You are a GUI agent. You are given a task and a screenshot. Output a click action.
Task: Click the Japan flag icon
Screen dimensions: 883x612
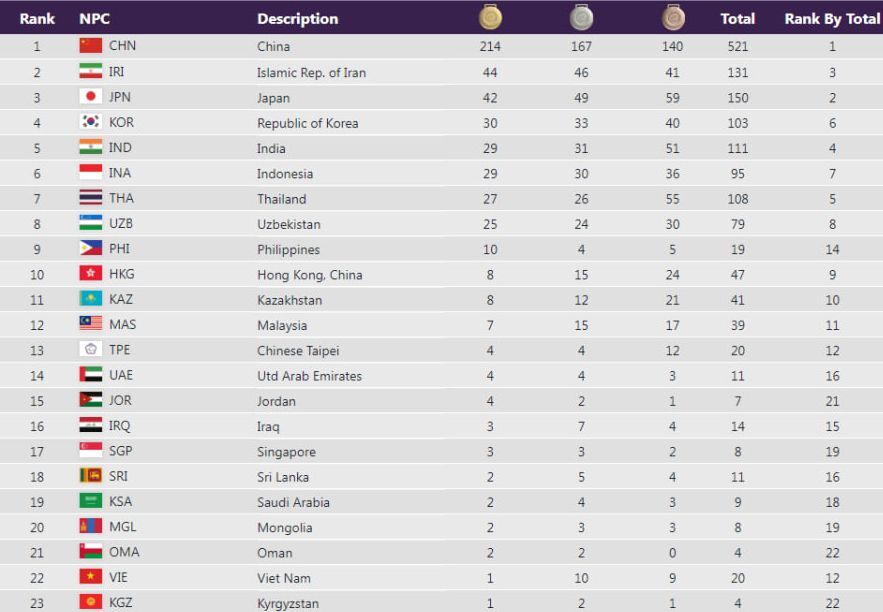coord(91,97)
